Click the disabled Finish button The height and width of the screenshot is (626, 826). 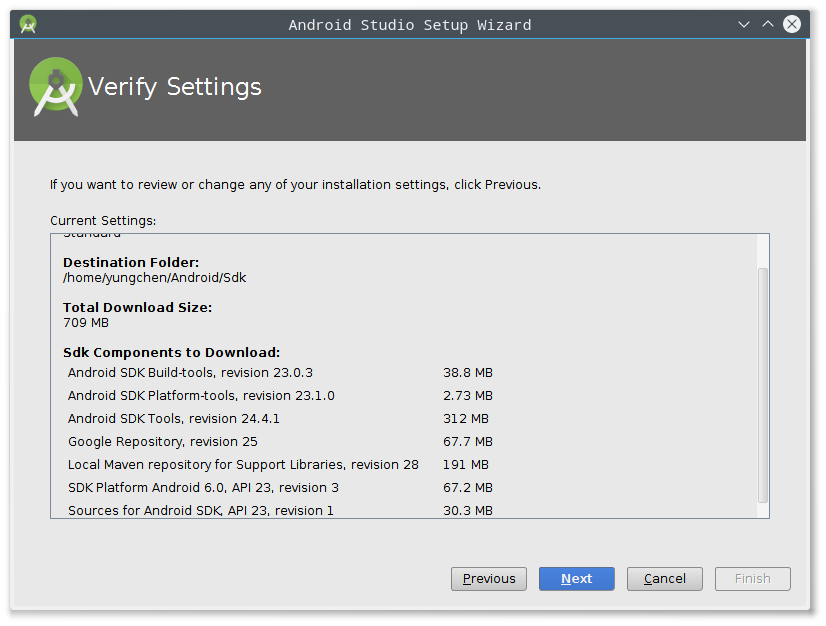[752, 579]
